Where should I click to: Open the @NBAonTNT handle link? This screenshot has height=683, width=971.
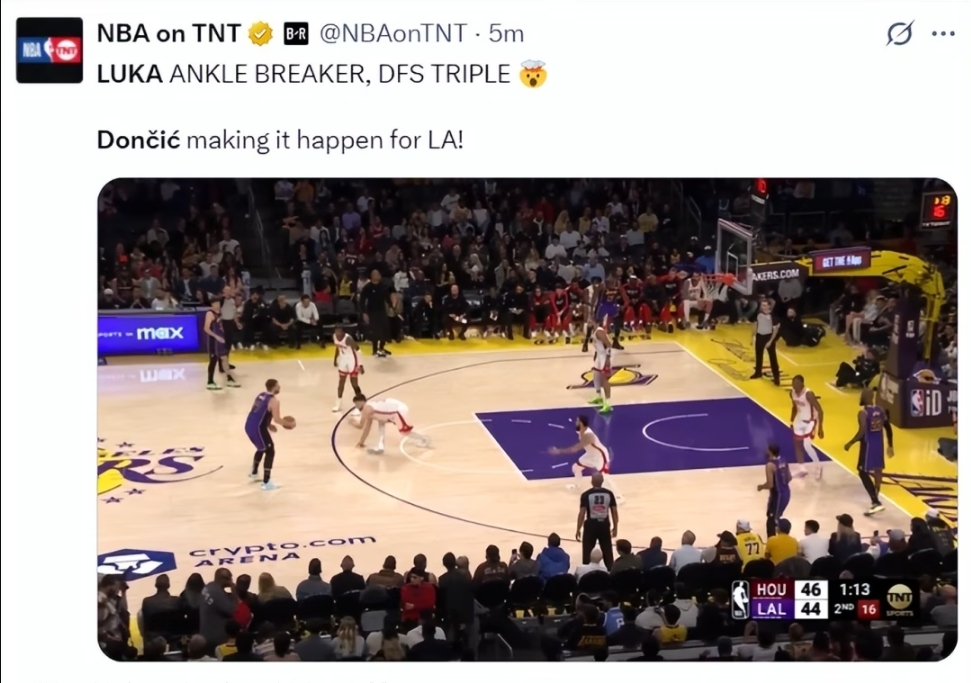(x=393, y=33)
